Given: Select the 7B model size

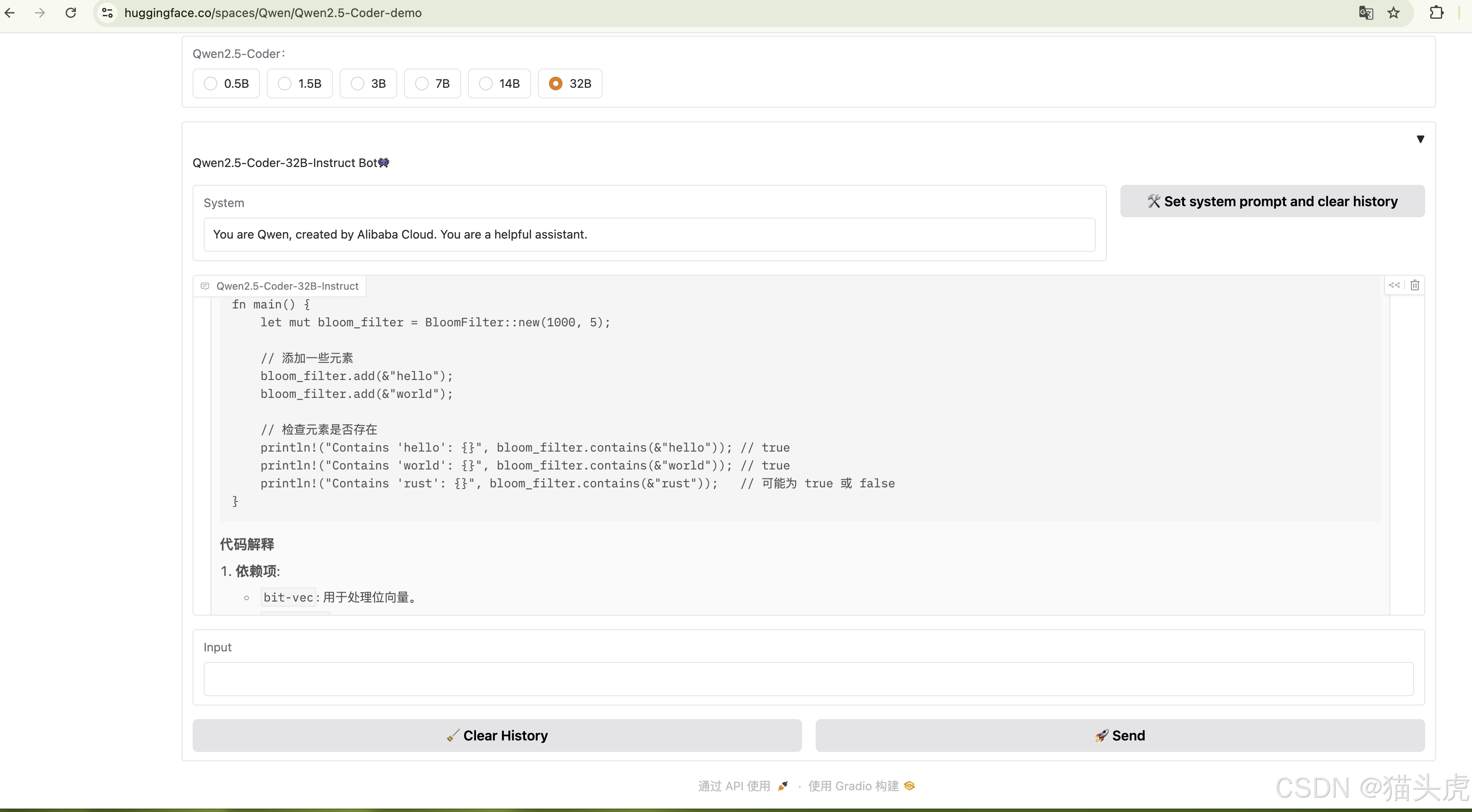Looking at the screenshot, I should 432,84.
